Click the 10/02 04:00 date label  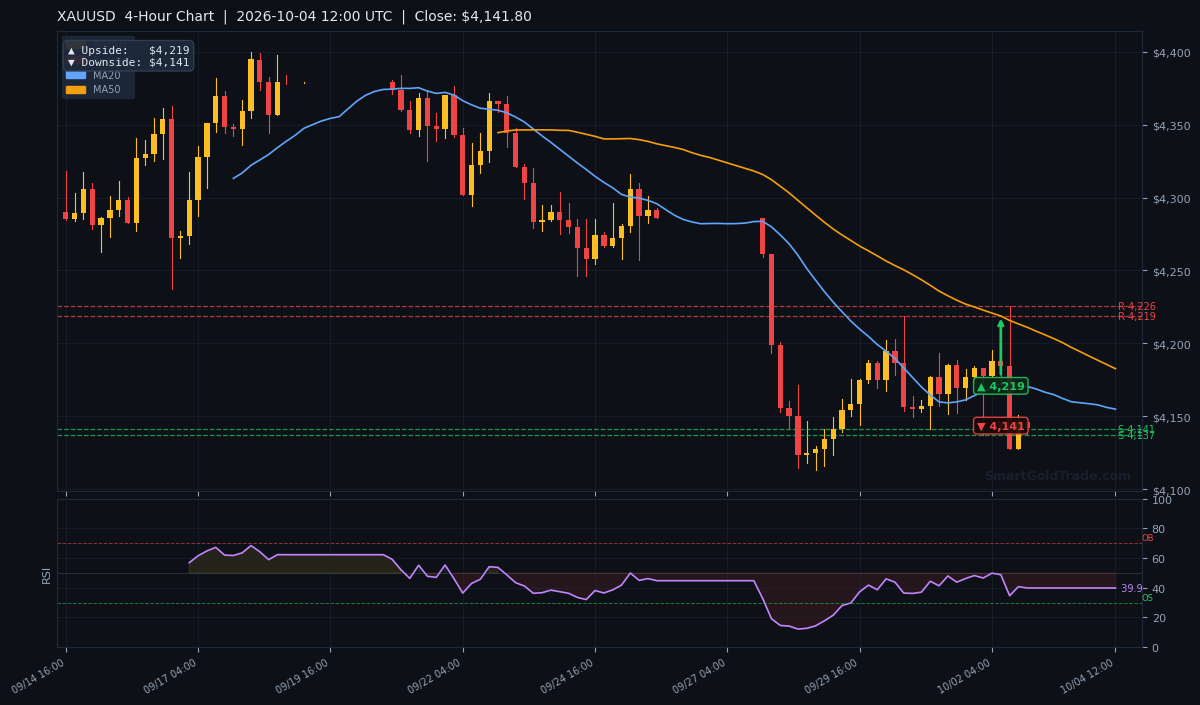(x=964, y=675)
